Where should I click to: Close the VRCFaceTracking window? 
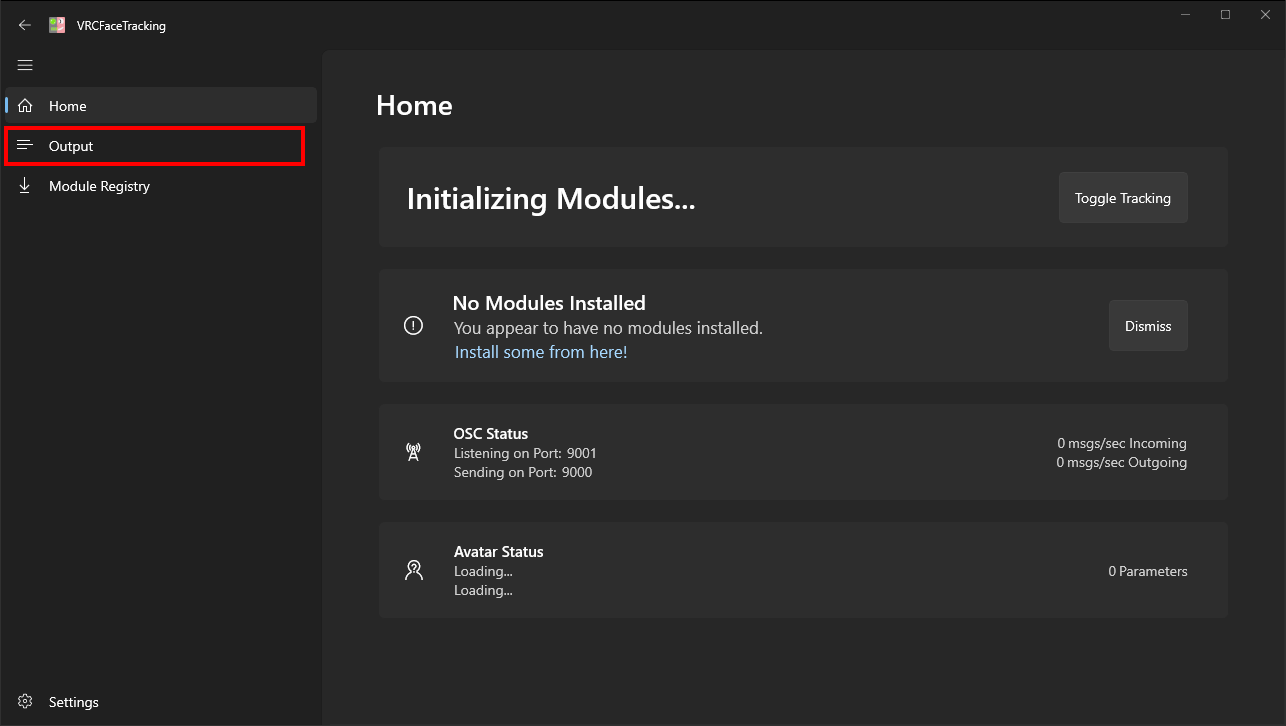pos(1264,15)
